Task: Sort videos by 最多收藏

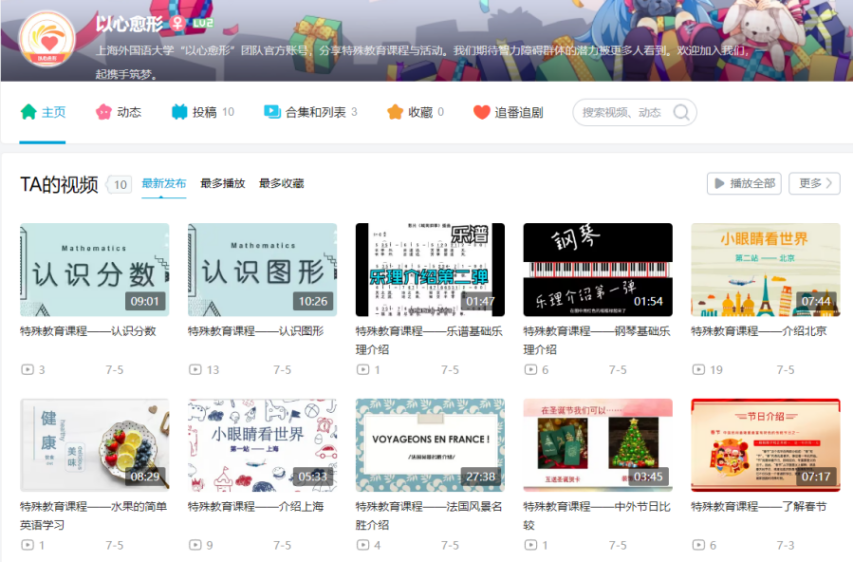Action: [281, 184]
